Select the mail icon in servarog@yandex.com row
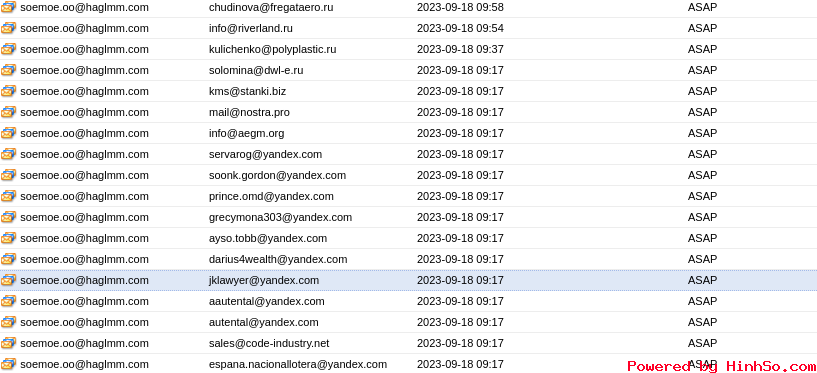817x373 pixels. (x=8, y=154)
